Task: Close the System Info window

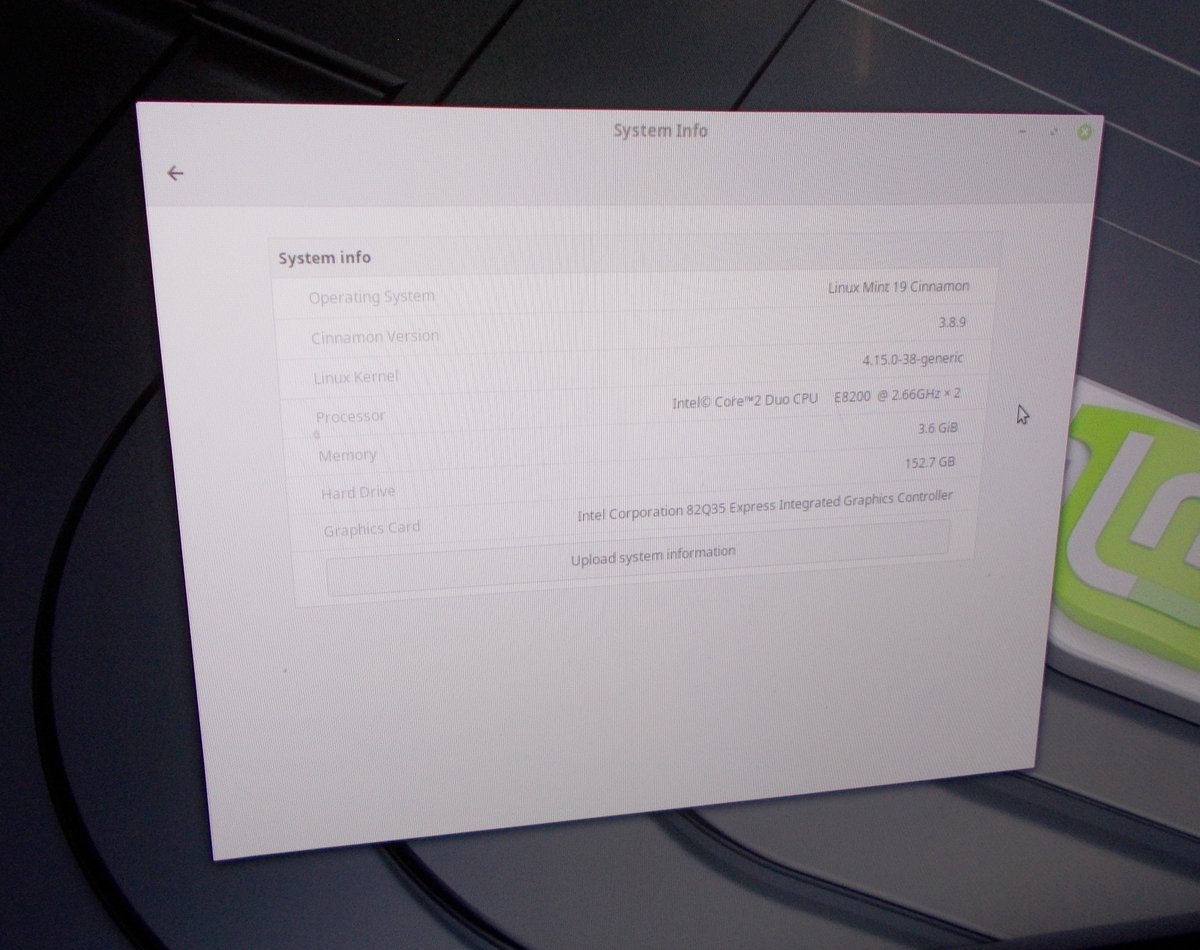Action: point(1085,131)
